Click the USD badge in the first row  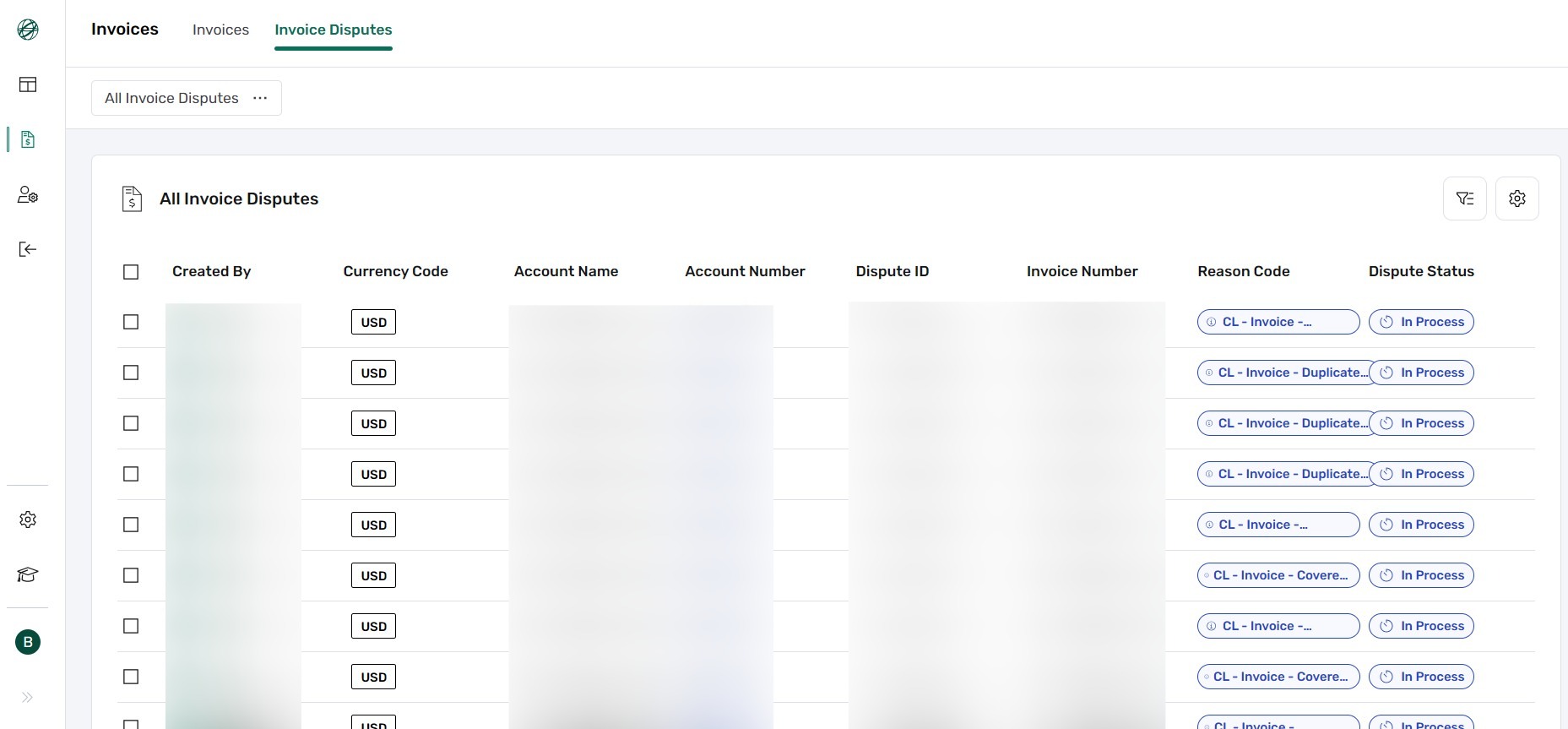pyautogui.click(x=373, y=322)
